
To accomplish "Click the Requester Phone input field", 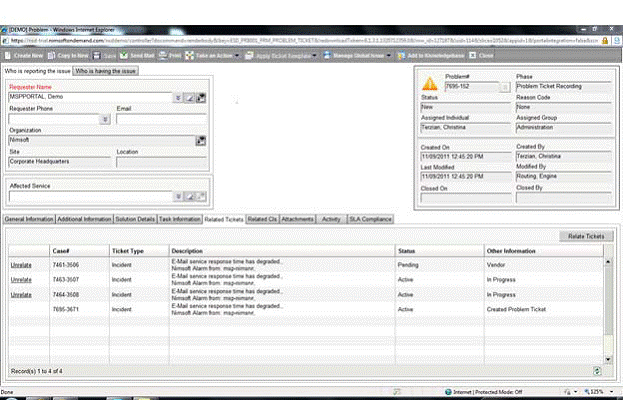I will [54, 119].
